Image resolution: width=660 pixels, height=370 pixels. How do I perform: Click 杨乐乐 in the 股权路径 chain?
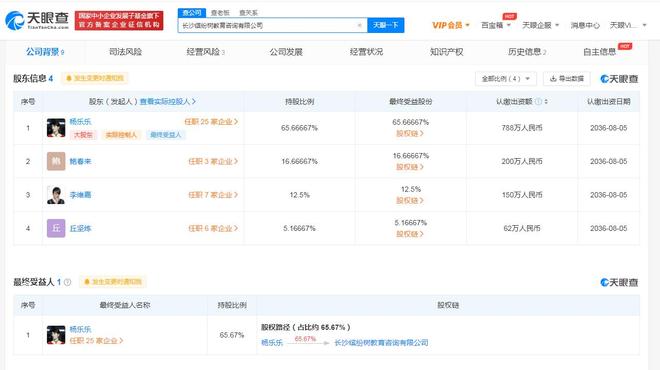(272, 343)
